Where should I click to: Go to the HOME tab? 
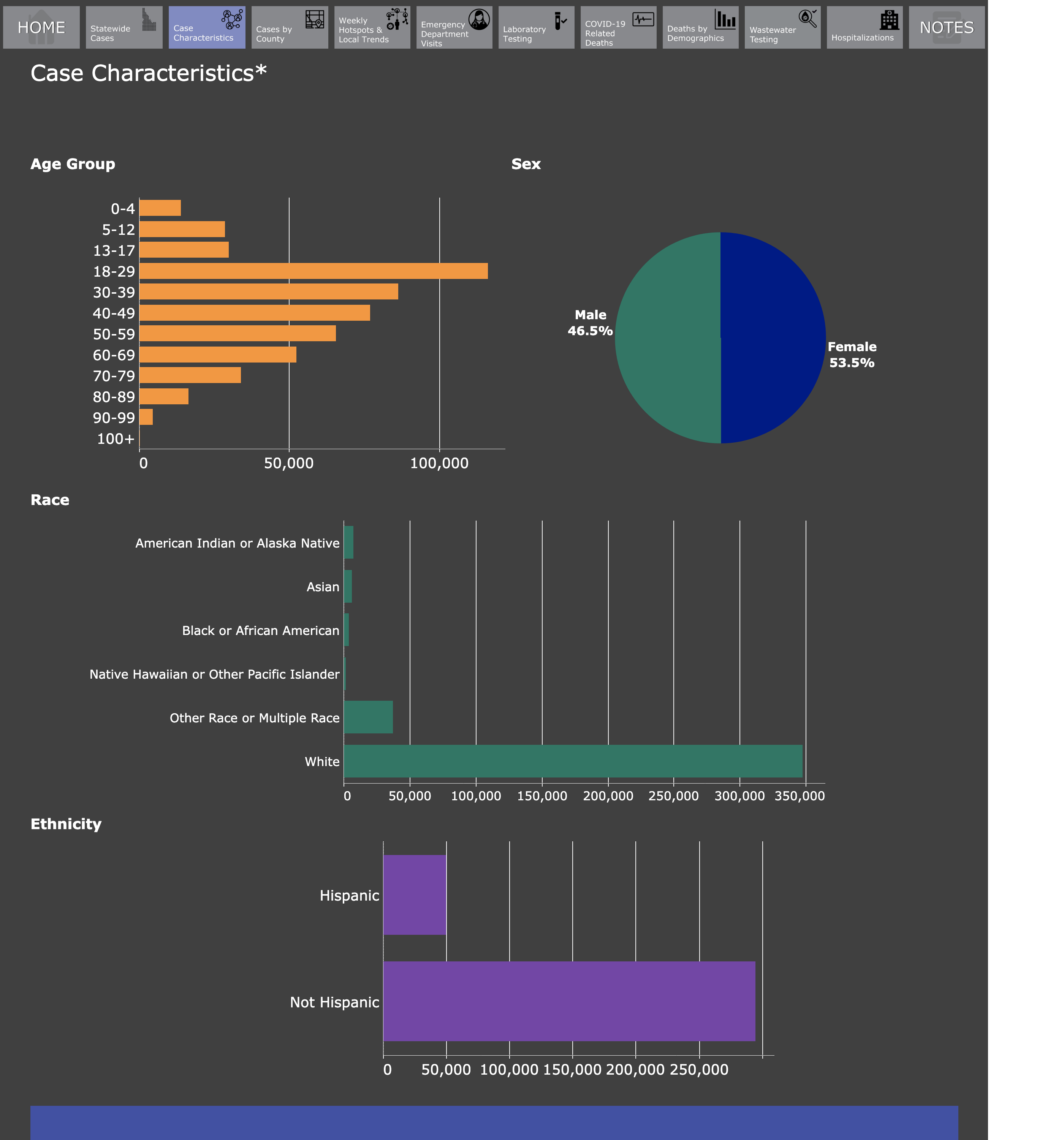tap(41, 27)
